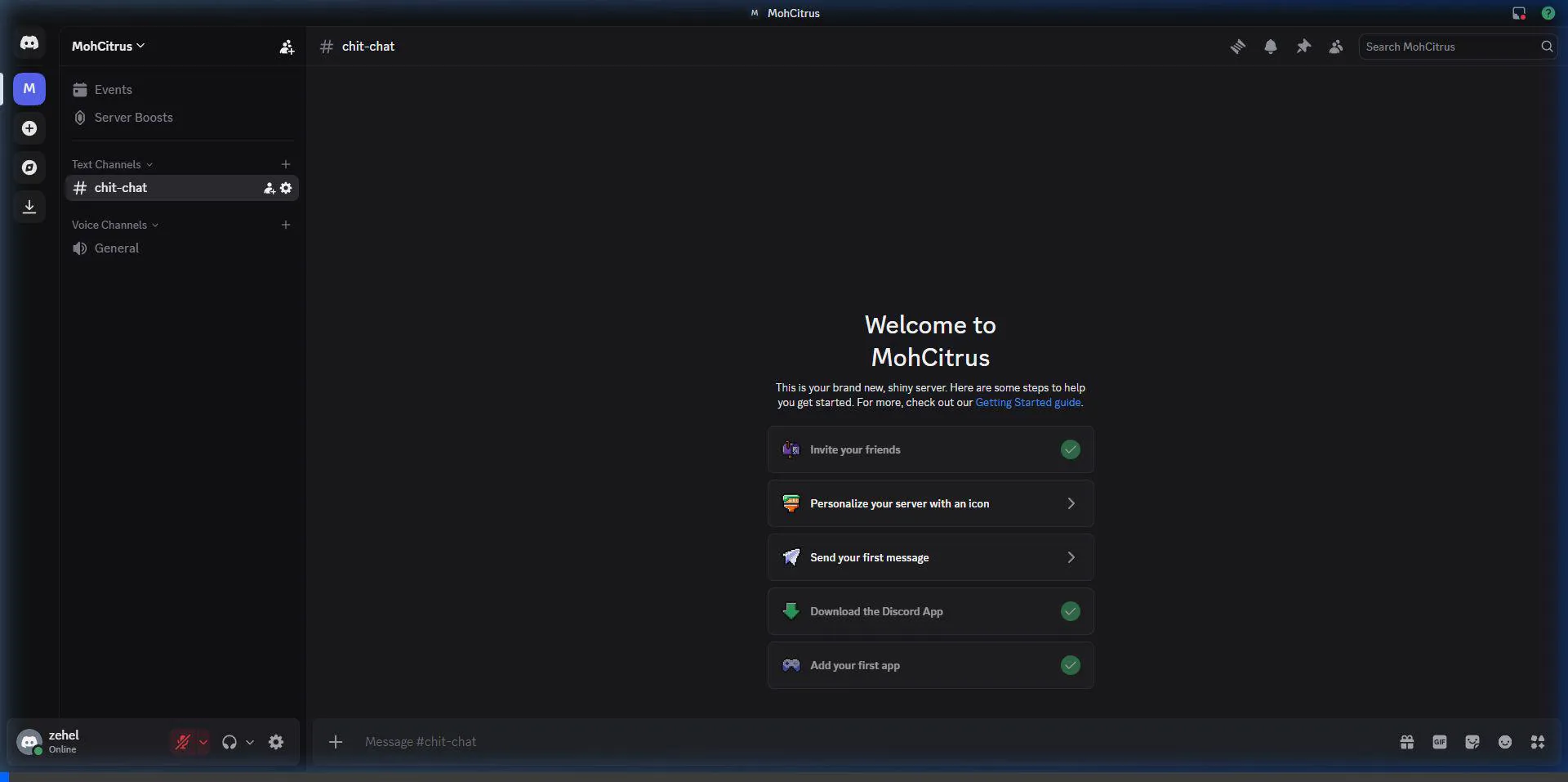Open Threads icon in channel header
The image size is (1568, 782).
(x=1238, y=47)
